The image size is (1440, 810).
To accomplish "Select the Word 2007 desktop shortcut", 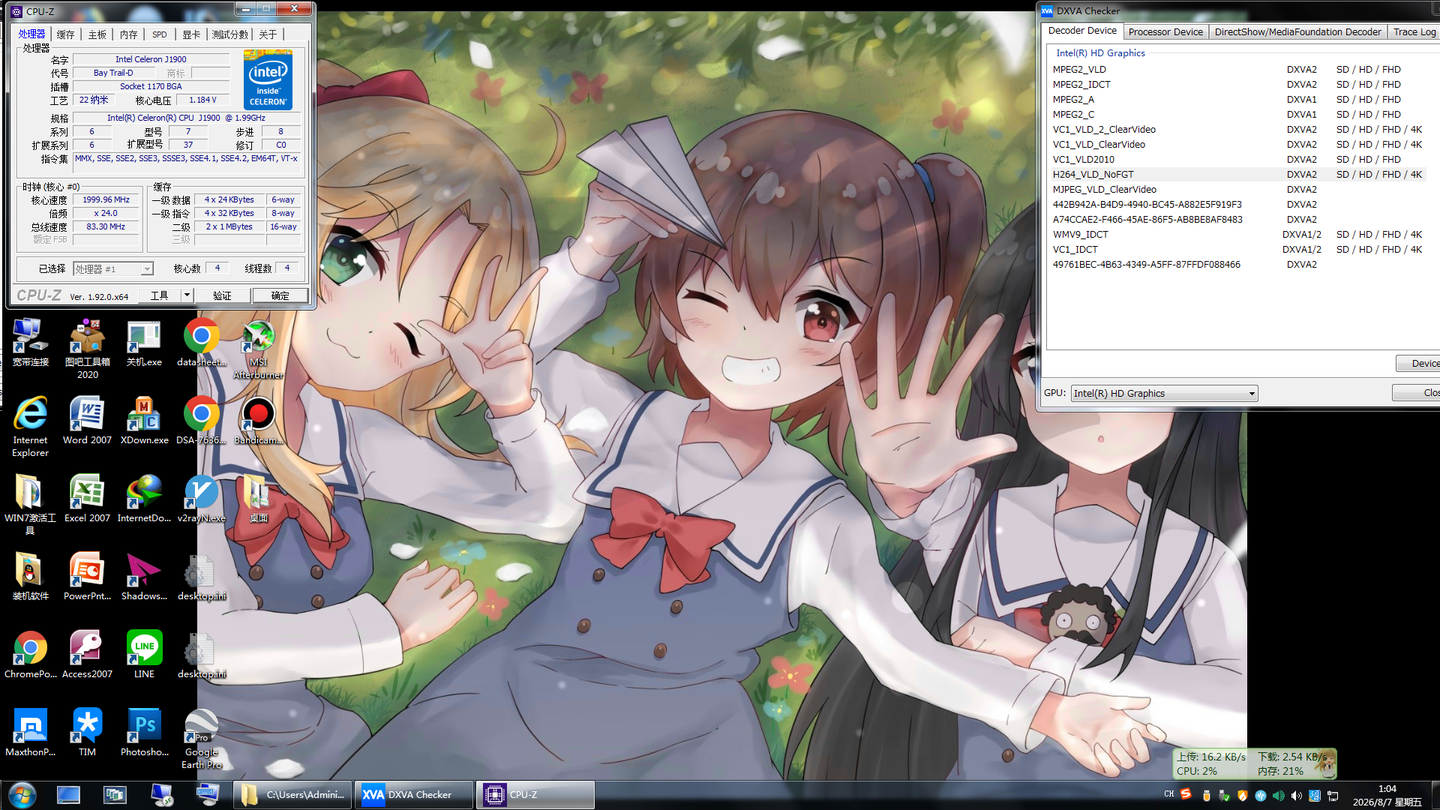I will click(87, 421).
